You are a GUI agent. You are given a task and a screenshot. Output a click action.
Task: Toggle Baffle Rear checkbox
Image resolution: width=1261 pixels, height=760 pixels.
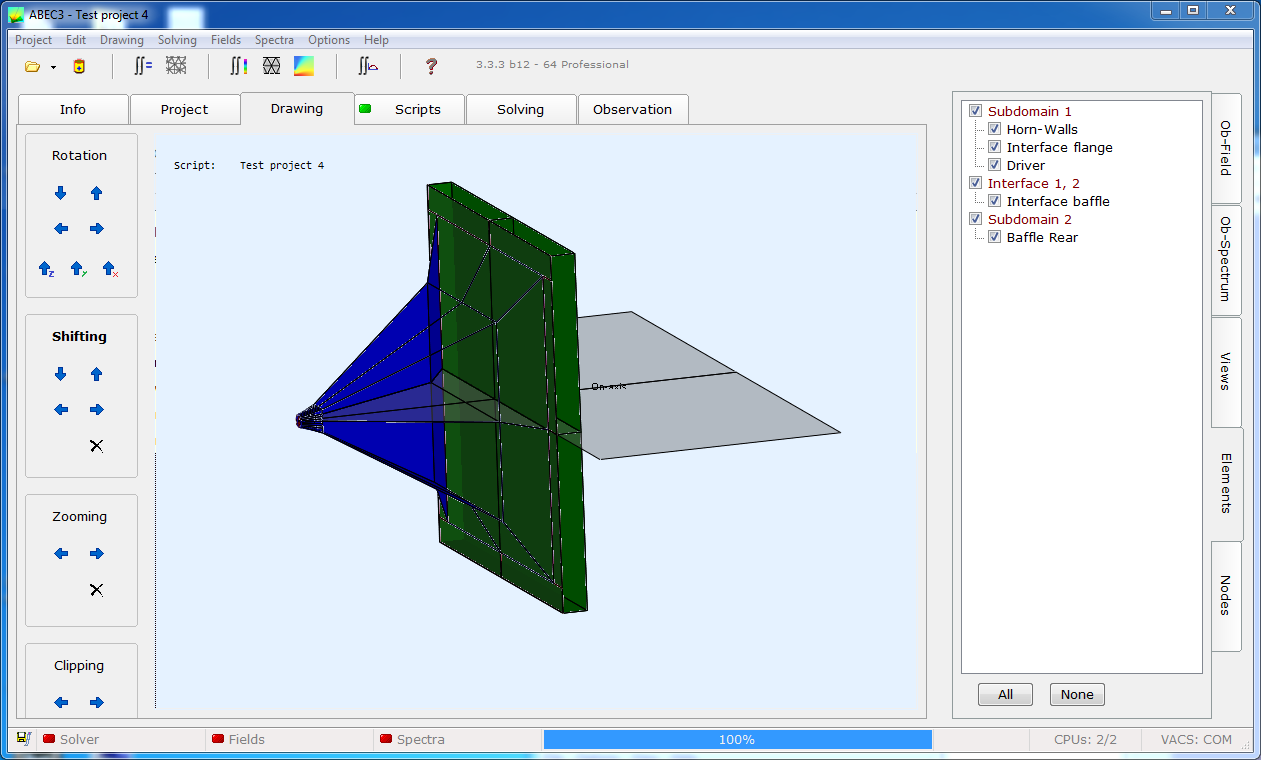[995, 237]
